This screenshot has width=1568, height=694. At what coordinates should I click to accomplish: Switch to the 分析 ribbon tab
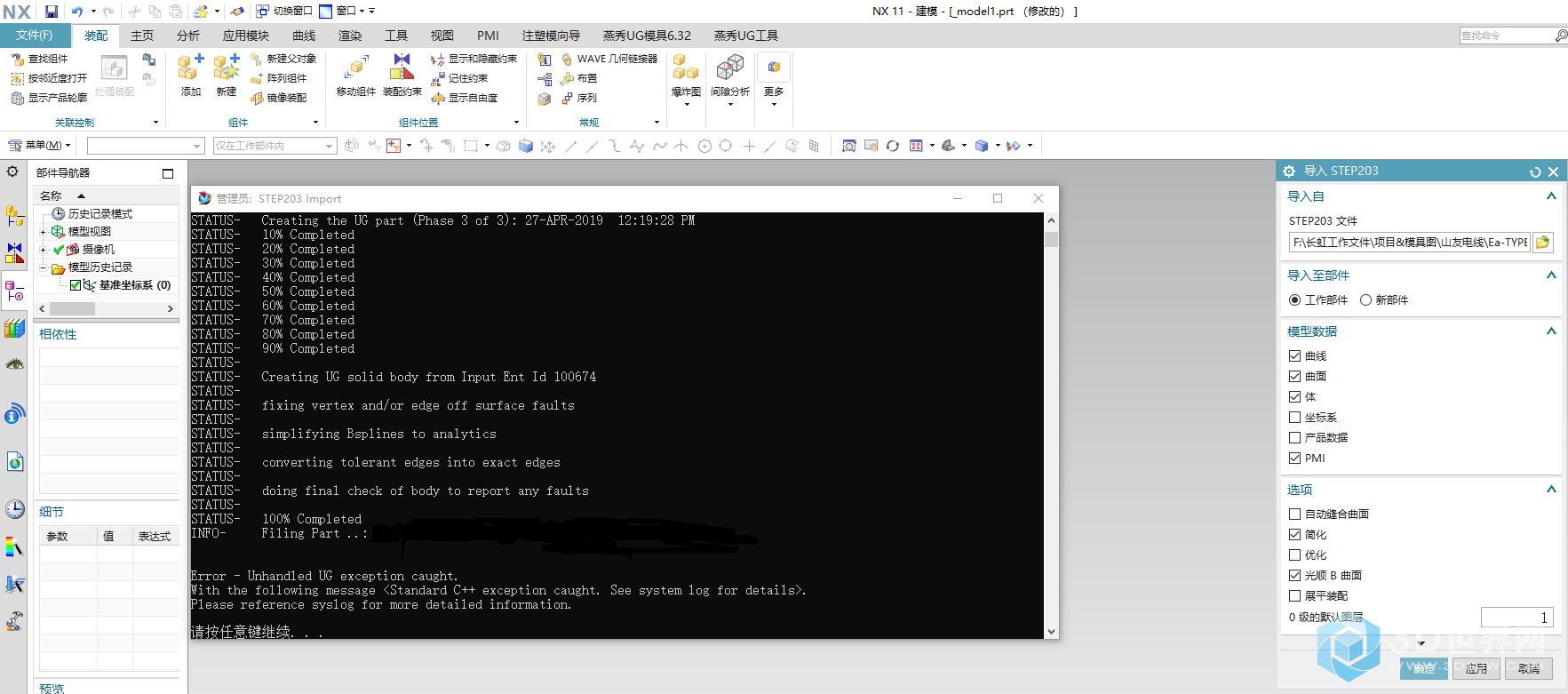pyautogui.click(x=188, y=36)
